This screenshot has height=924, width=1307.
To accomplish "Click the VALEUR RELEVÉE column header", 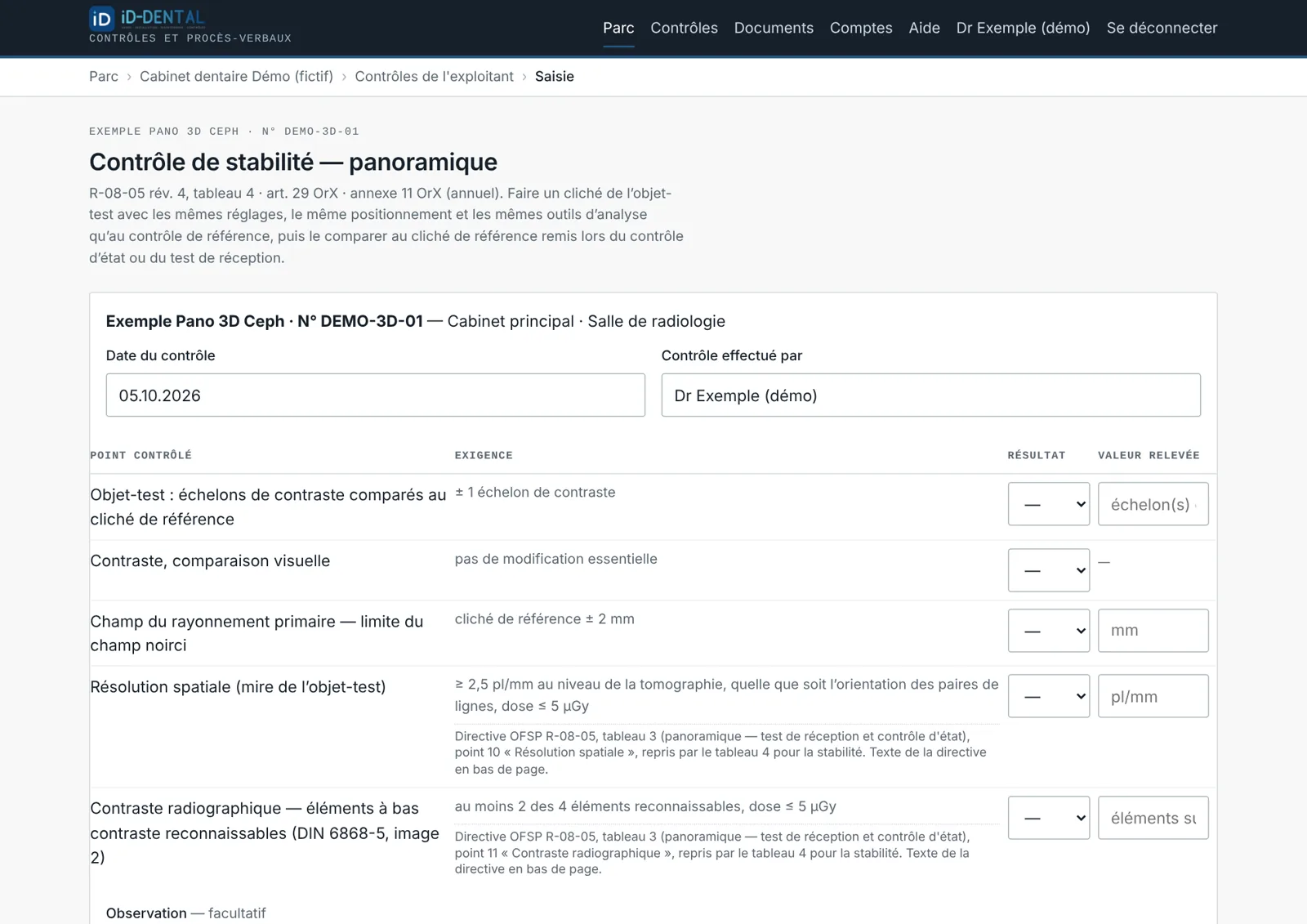I will click(x=1149, y=455).
